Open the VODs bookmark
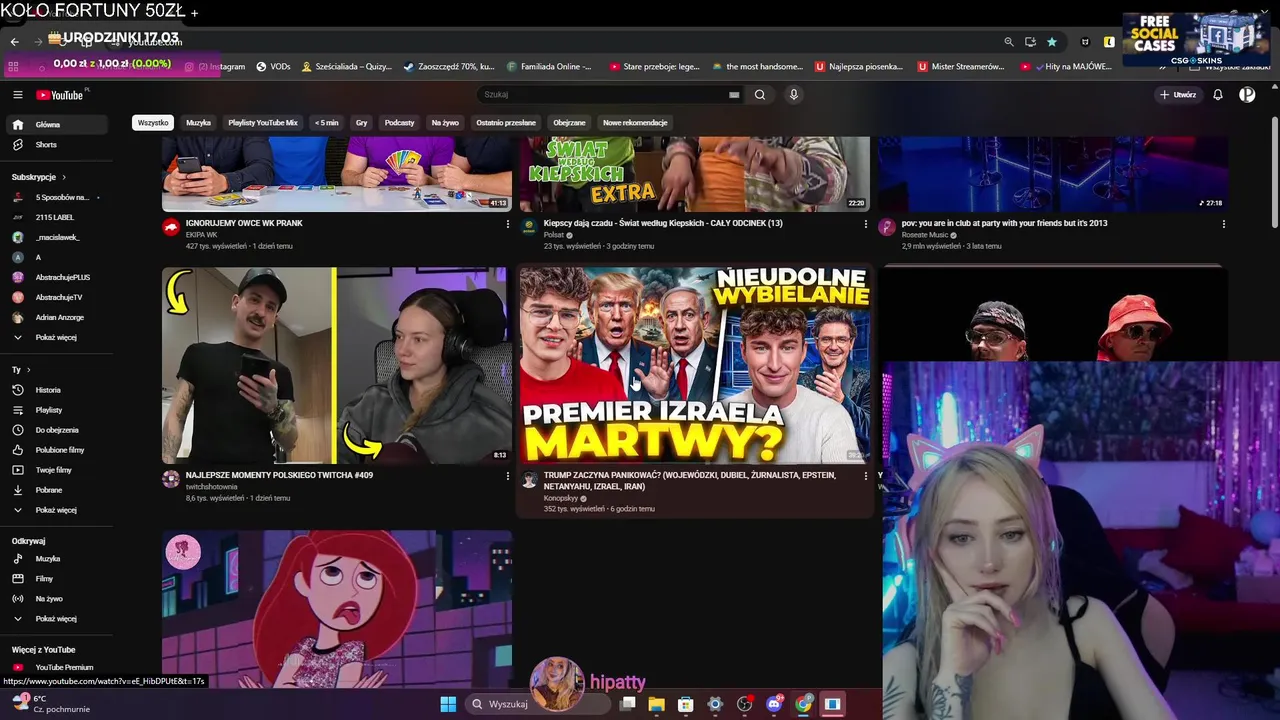The height and width of the screenshot is (720, 1280). pyautogui.click(x=273, y=66)
